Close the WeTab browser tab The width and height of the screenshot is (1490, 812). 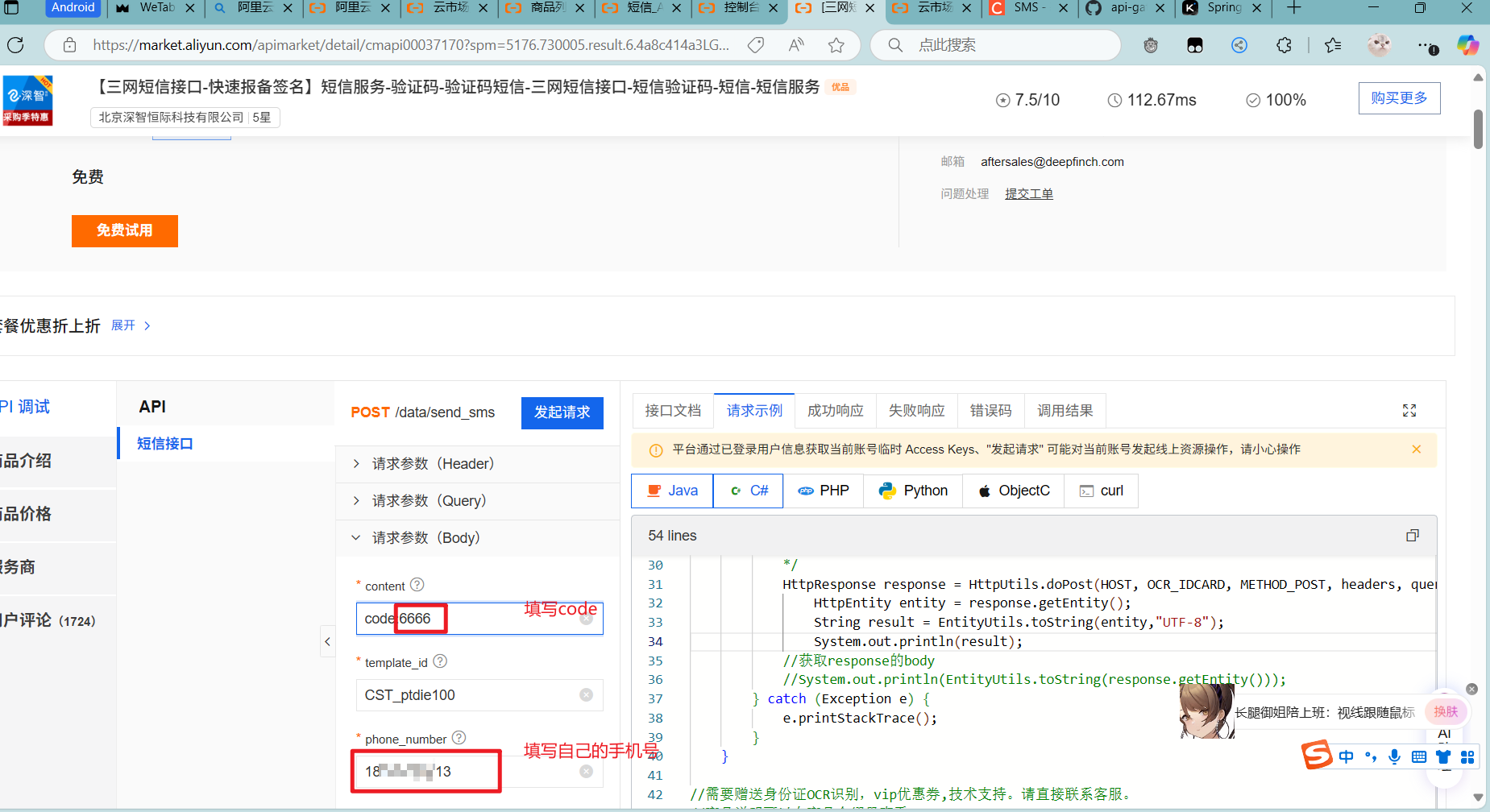coord(190,8)
